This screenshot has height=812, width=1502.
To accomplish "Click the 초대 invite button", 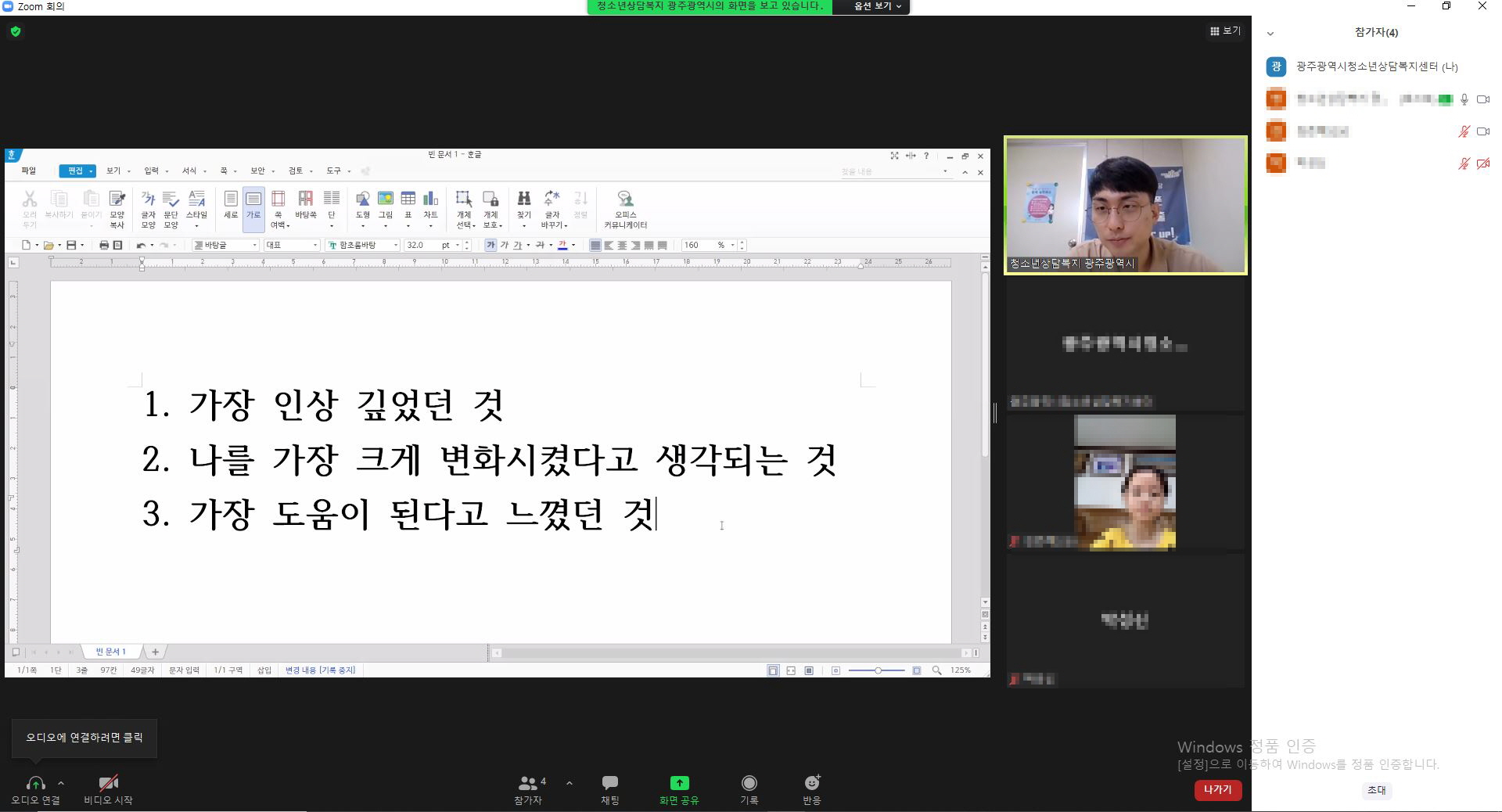I will pyautogui.click(x=1376, y=790).
